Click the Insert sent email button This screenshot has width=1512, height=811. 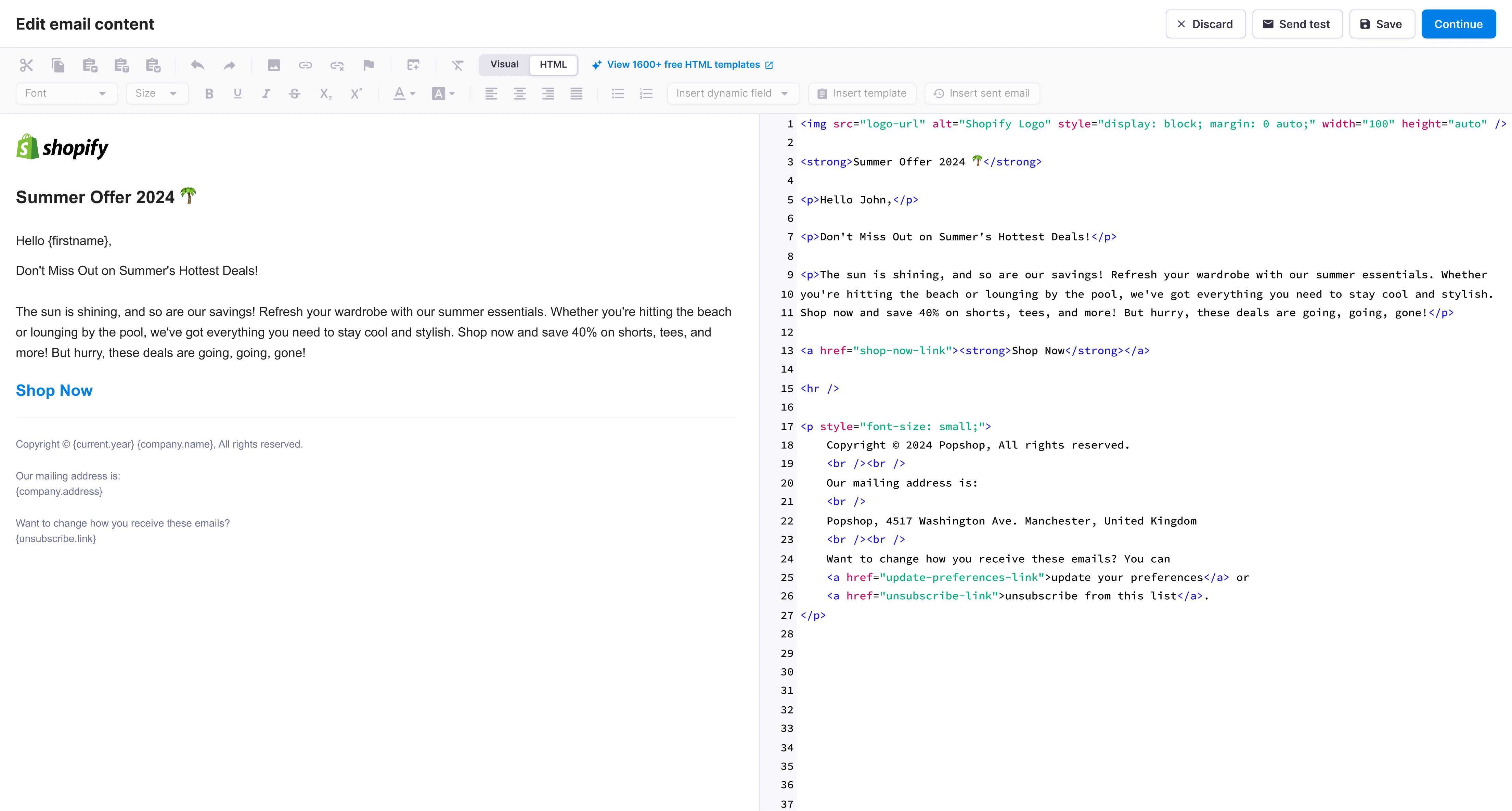pyautogui.click(x=982, y=93)
